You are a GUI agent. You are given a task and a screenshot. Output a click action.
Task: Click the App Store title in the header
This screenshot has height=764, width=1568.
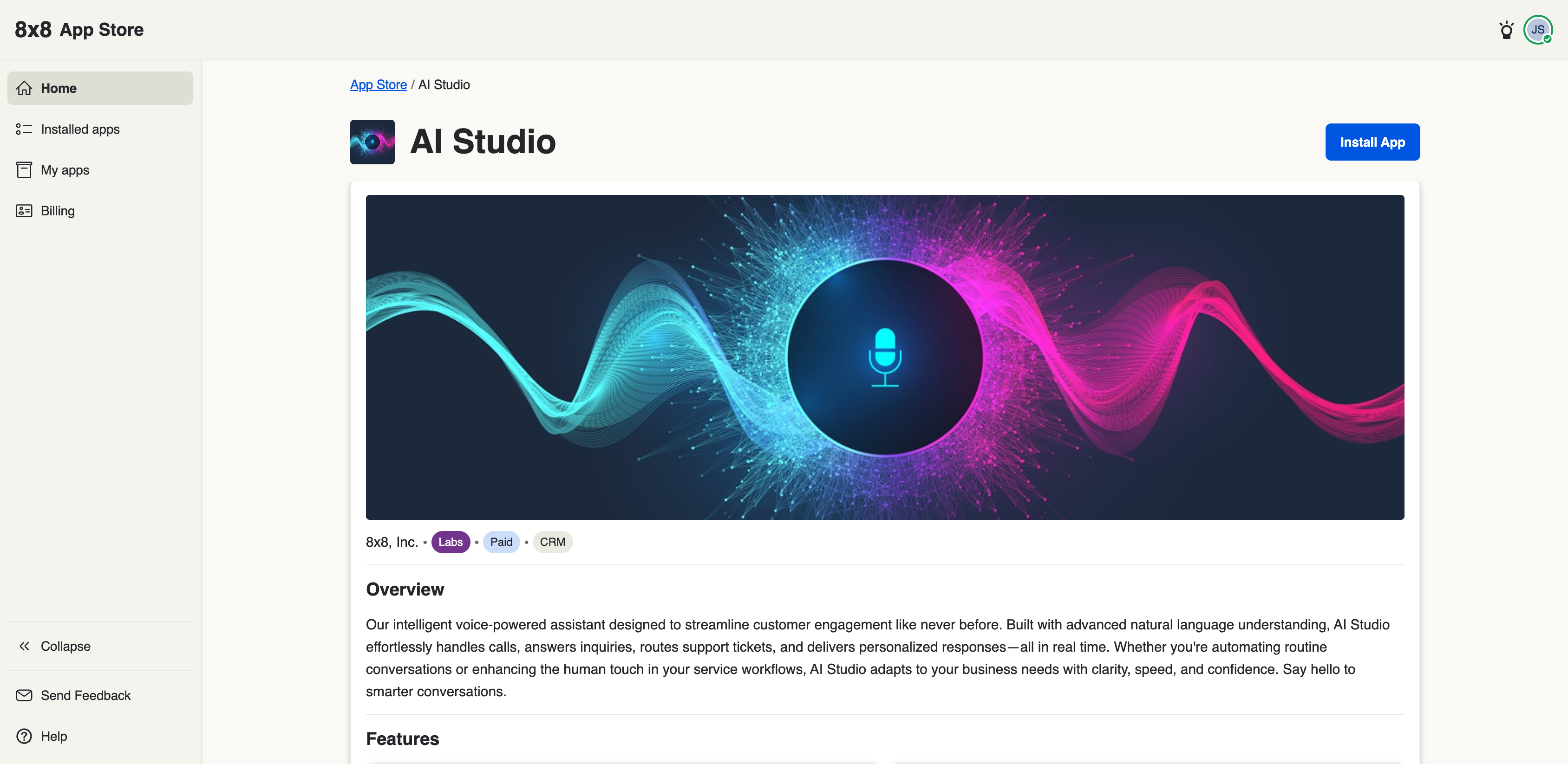point(102,29)
